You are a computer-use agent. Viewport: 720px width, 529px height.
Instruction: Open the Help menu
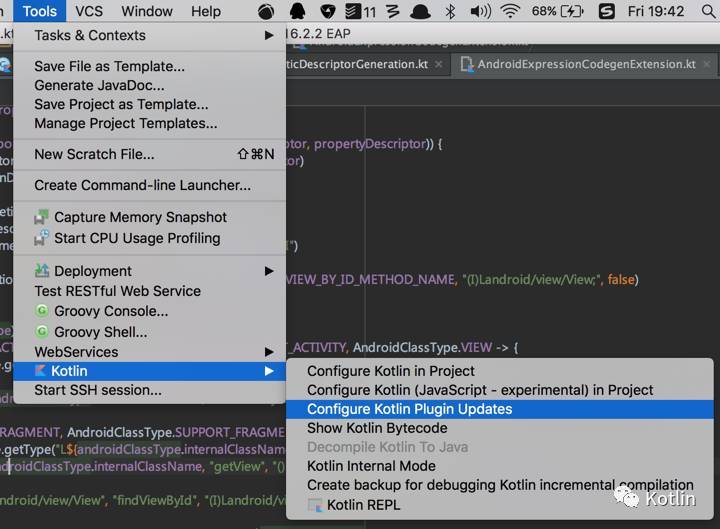[206, 11]
